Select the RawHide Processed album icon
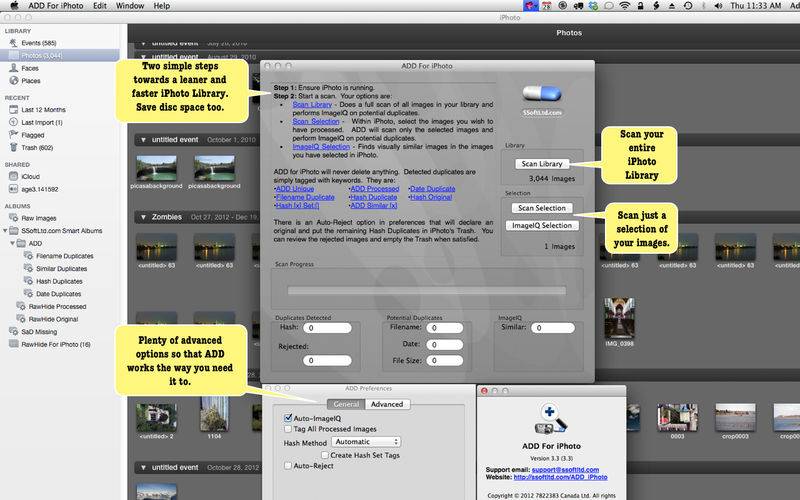Screen dimensions: 800x500 click(21, 306)
